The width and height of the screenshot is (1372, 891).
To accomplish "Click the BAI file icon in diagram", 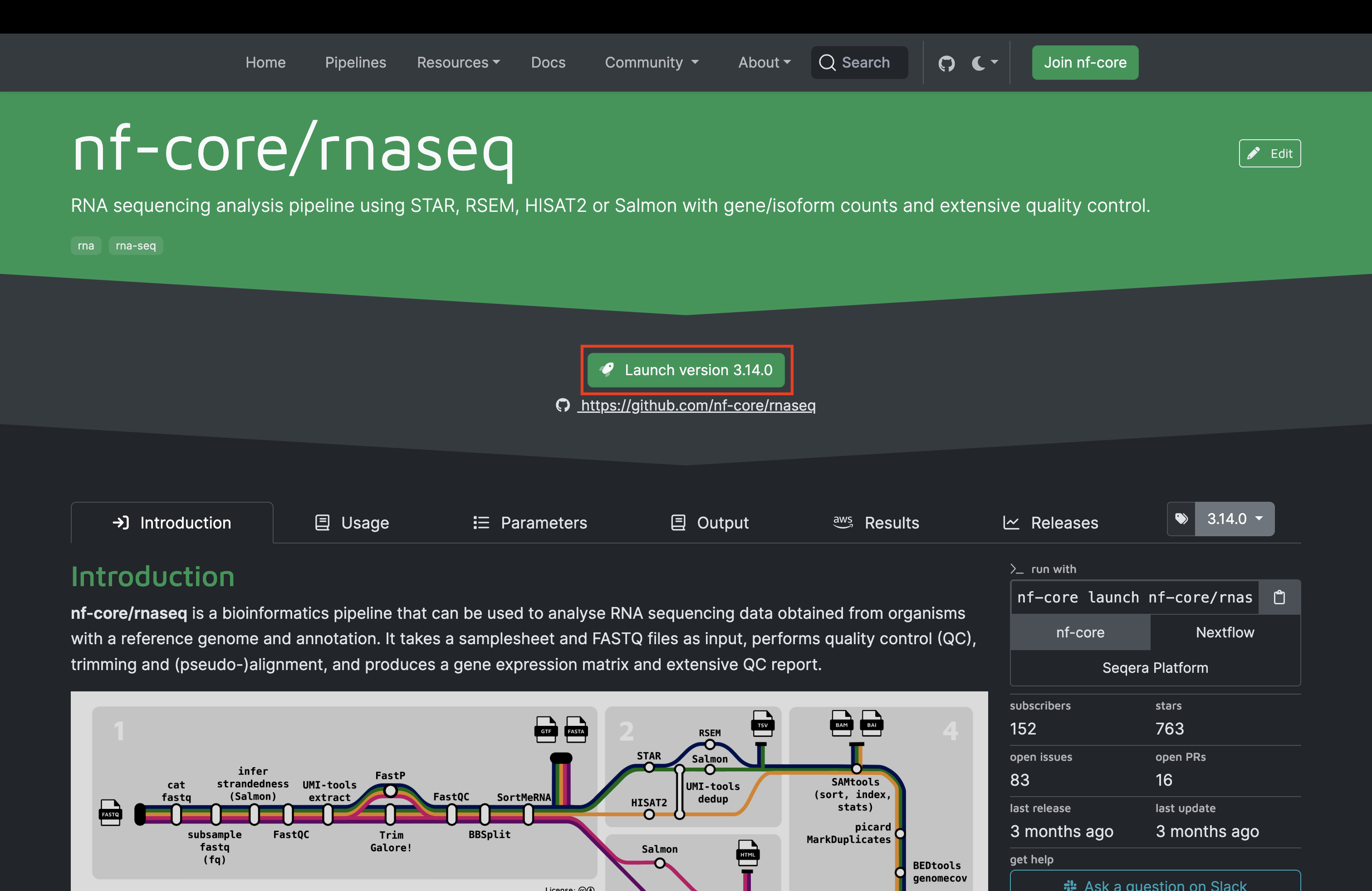I will (x=872, y=723).
